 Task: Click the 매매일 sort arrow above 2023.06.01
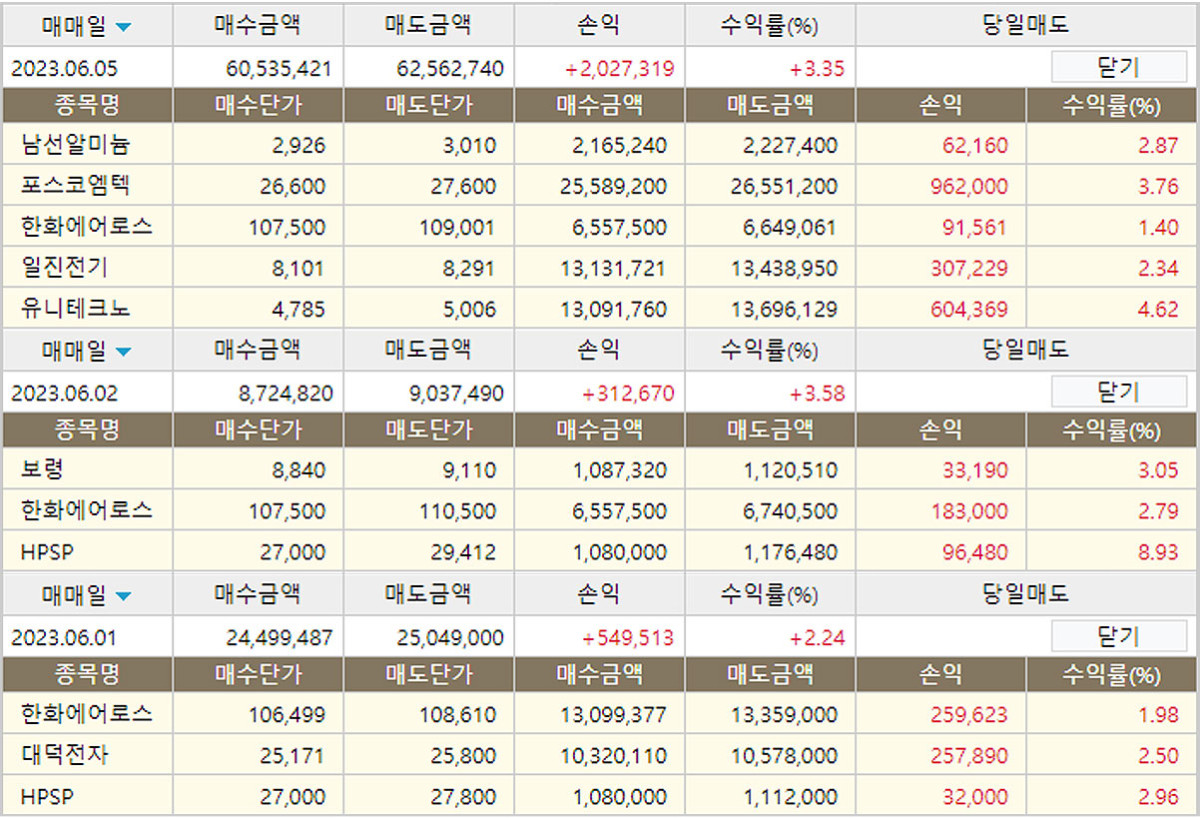[123, 597]
